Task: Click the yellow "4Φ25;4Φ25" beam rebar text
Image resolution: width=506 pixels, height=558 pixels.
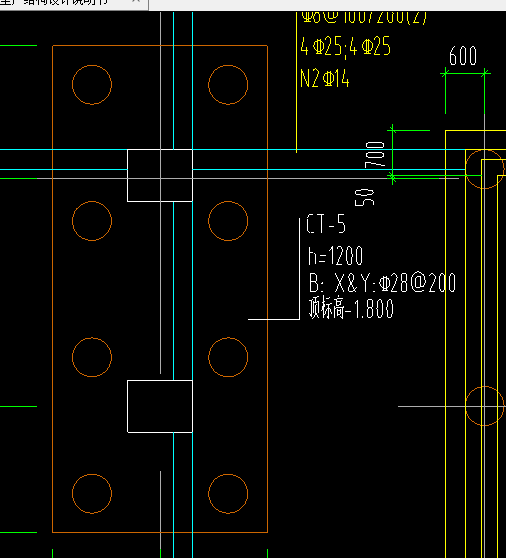Action: [x=345, y=46]
